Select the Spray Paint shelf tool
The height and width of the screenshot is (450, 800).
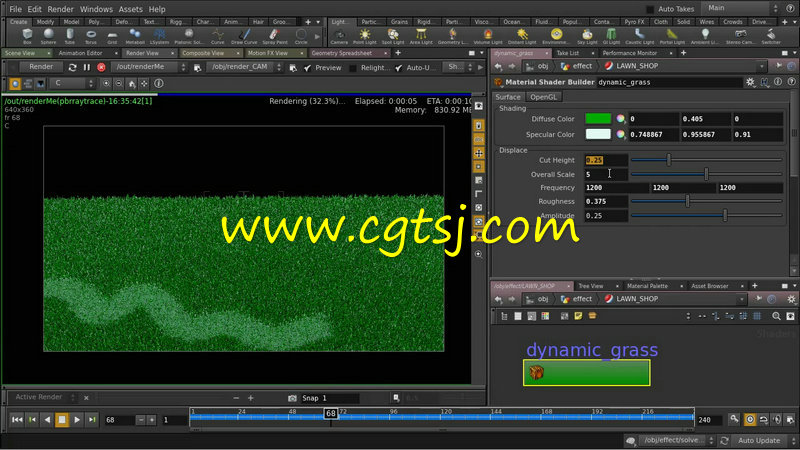pos(274,36)
